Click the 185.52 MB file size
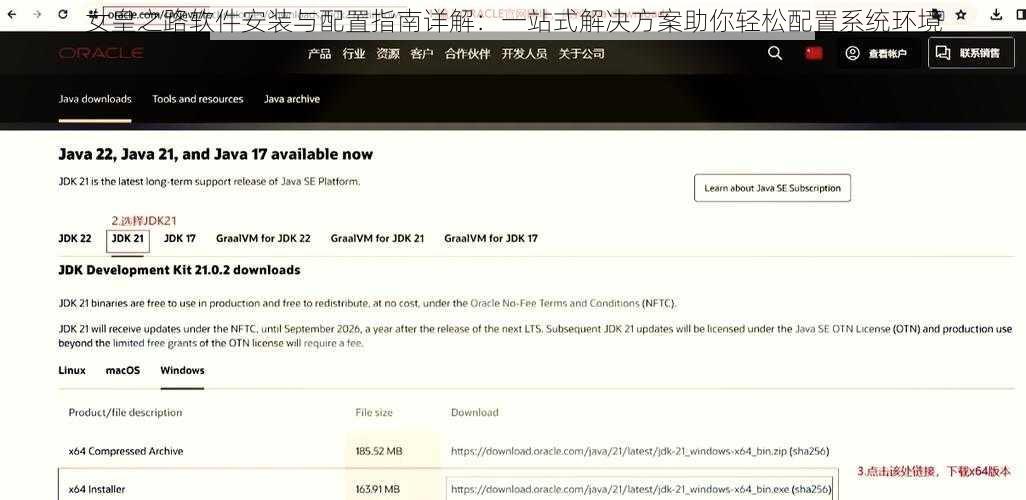The width and height of the screenshot is (1026, 500). point(379,451)
